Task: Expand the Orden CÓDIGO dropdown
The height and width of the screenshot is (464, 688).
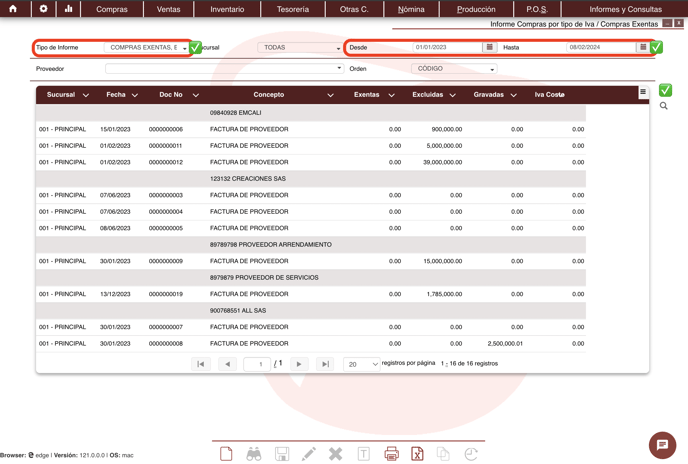Action: click(x=454, y=69)
